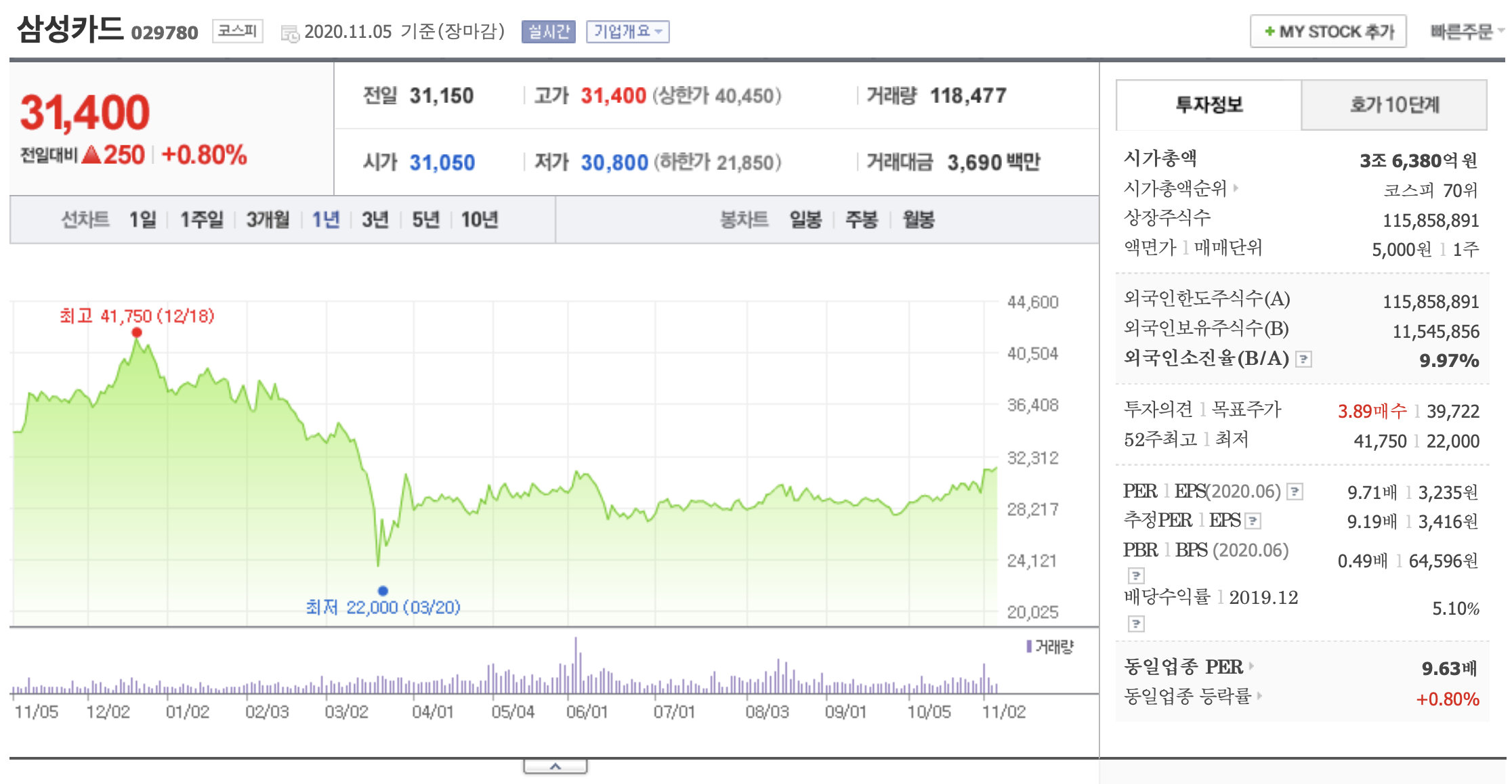1512x784 pixels.
Task: Click help icon under 배당수익률 label
Action: pyautogui.click(x=1136, y=624)
